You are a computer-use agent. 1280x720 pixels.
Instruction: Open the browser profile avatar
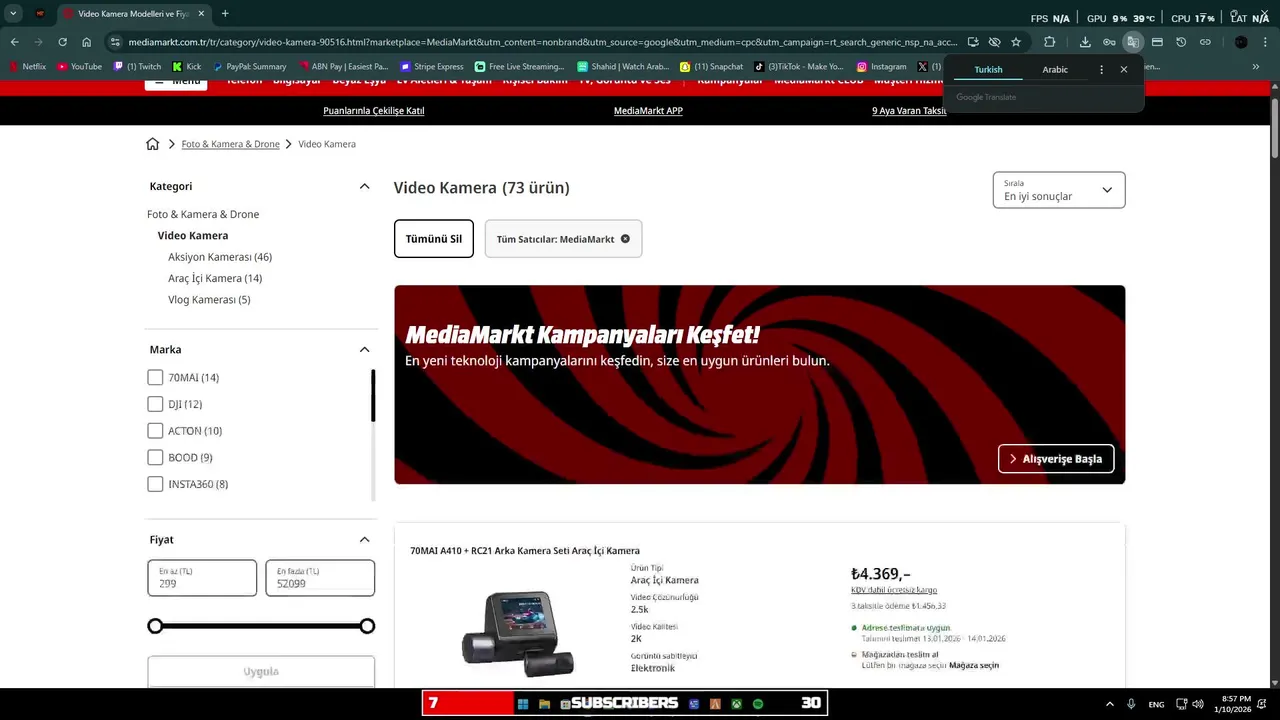(1241, 42)
